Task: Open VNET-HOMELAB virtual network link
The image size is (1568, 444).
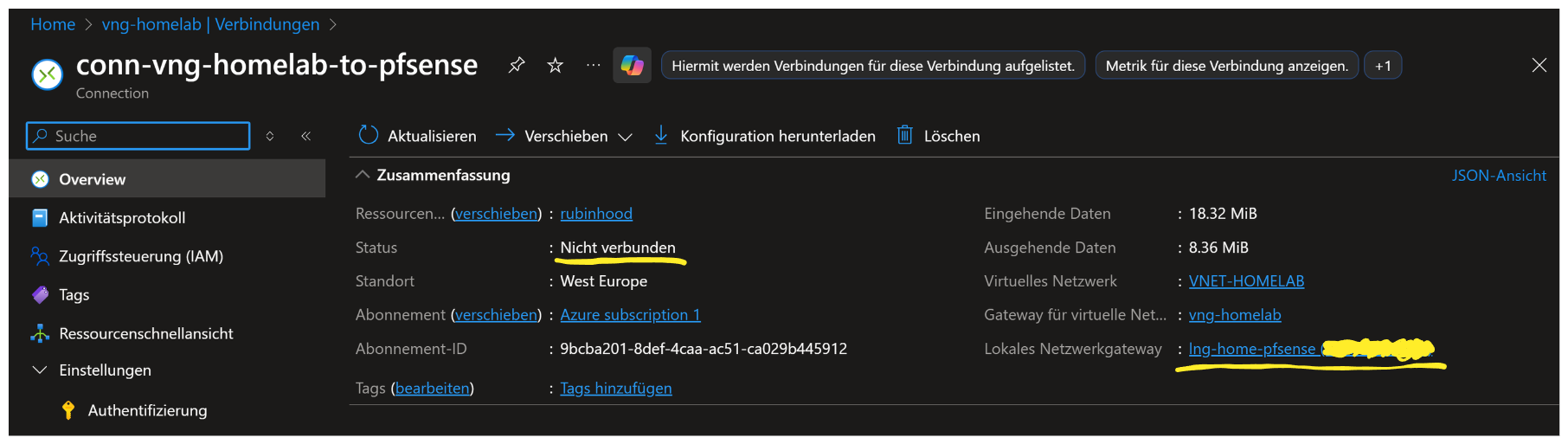Action: pos(1246,281)
